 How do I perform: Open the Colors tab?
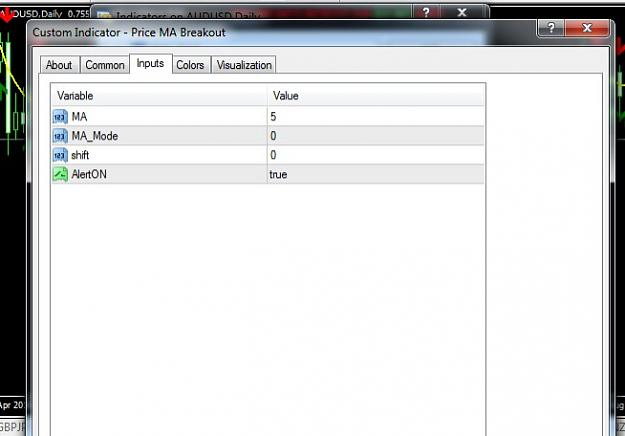click(190, 65)
